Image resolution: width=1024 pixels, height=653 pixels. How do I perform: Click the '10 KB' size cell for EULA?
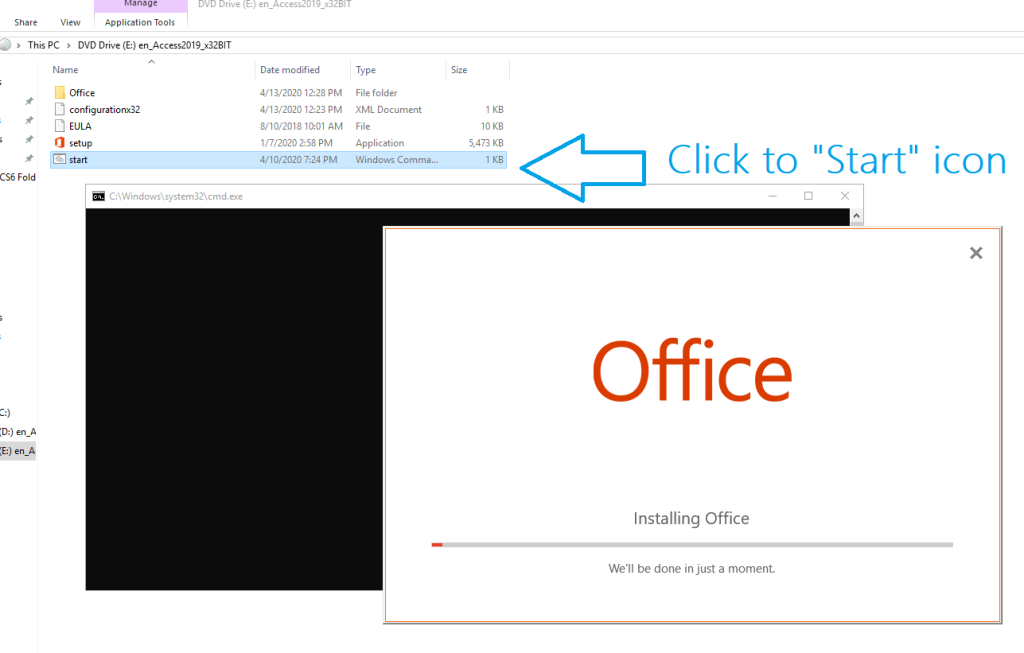492,126
